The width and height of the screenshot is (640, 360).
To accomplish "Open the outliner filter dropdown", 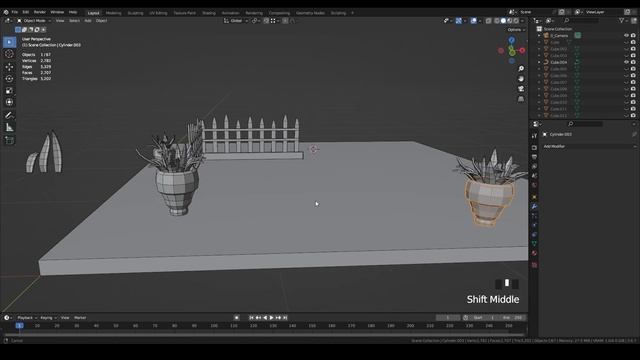I will 623,20.
